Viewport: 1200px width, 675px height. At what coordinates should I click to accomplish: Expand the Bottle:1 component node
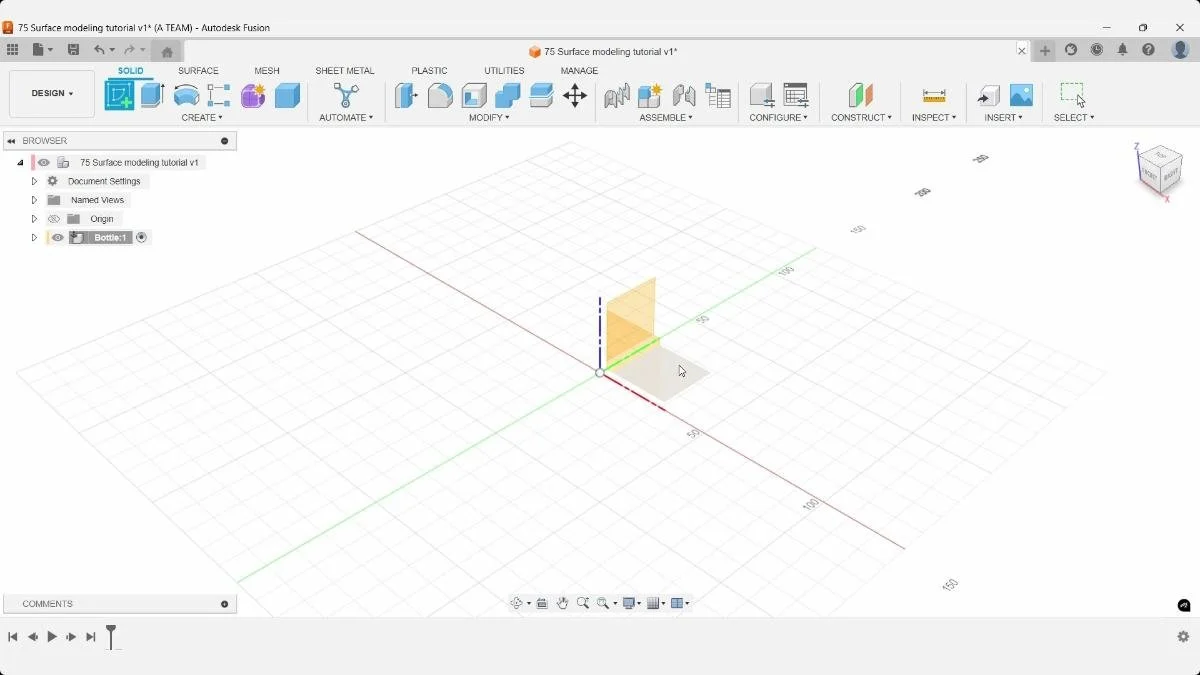[34, 238]
